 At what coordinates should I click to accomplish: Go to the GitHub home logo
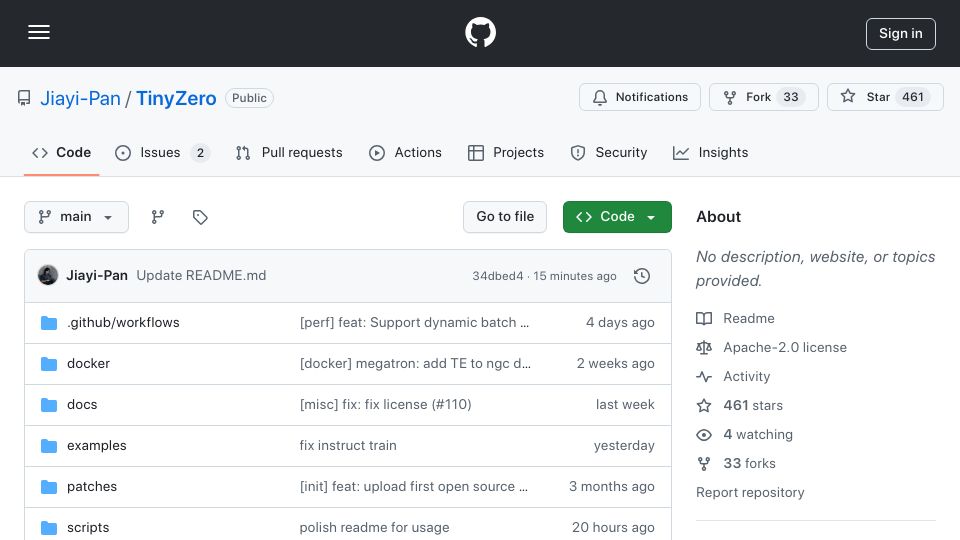coord(480,32)
